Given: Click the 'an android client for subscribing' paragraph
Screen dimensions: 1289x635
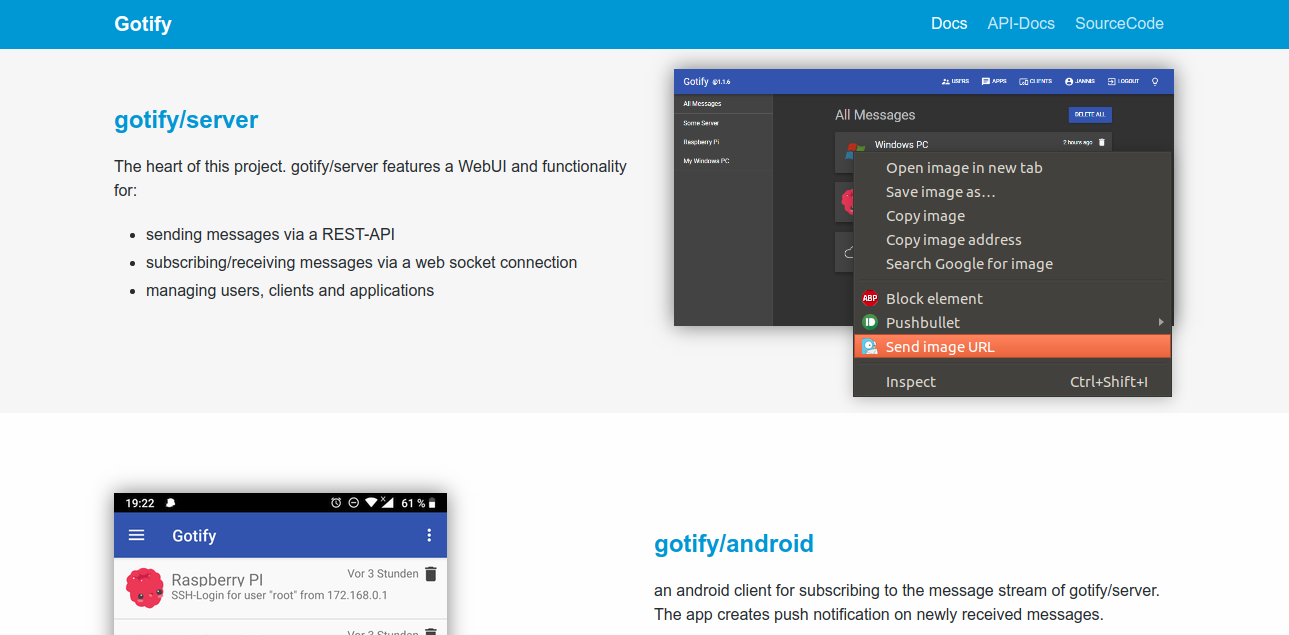Looking at the screenshot, I should (906, 603).
